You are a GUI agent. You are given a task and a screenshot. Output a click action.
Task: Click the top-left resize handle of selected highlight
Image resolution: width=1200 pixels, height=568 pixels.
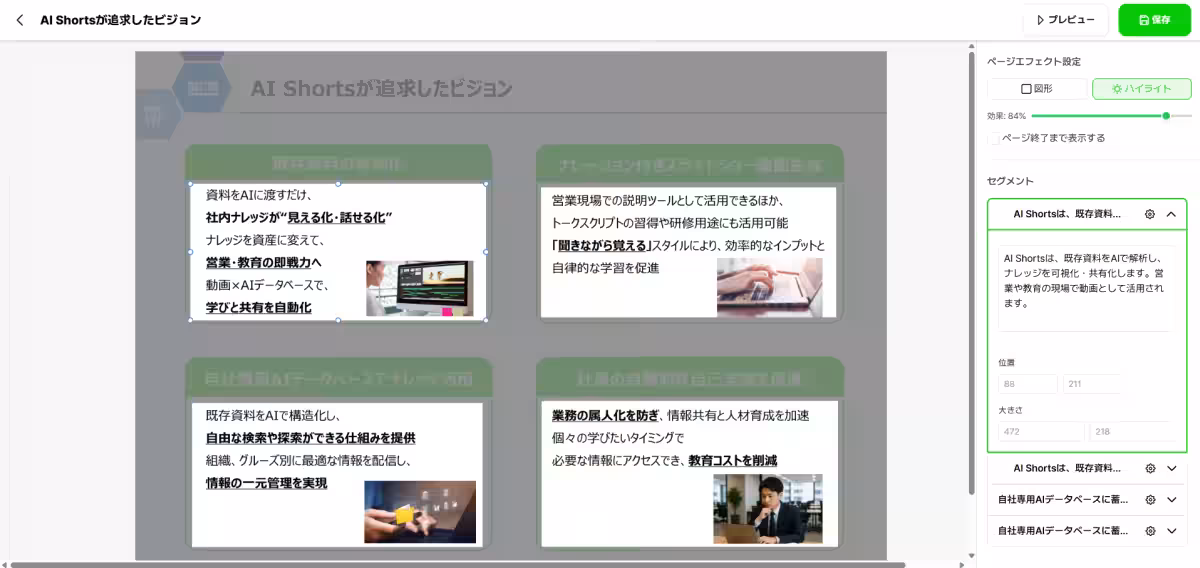(x=189, y=184)
